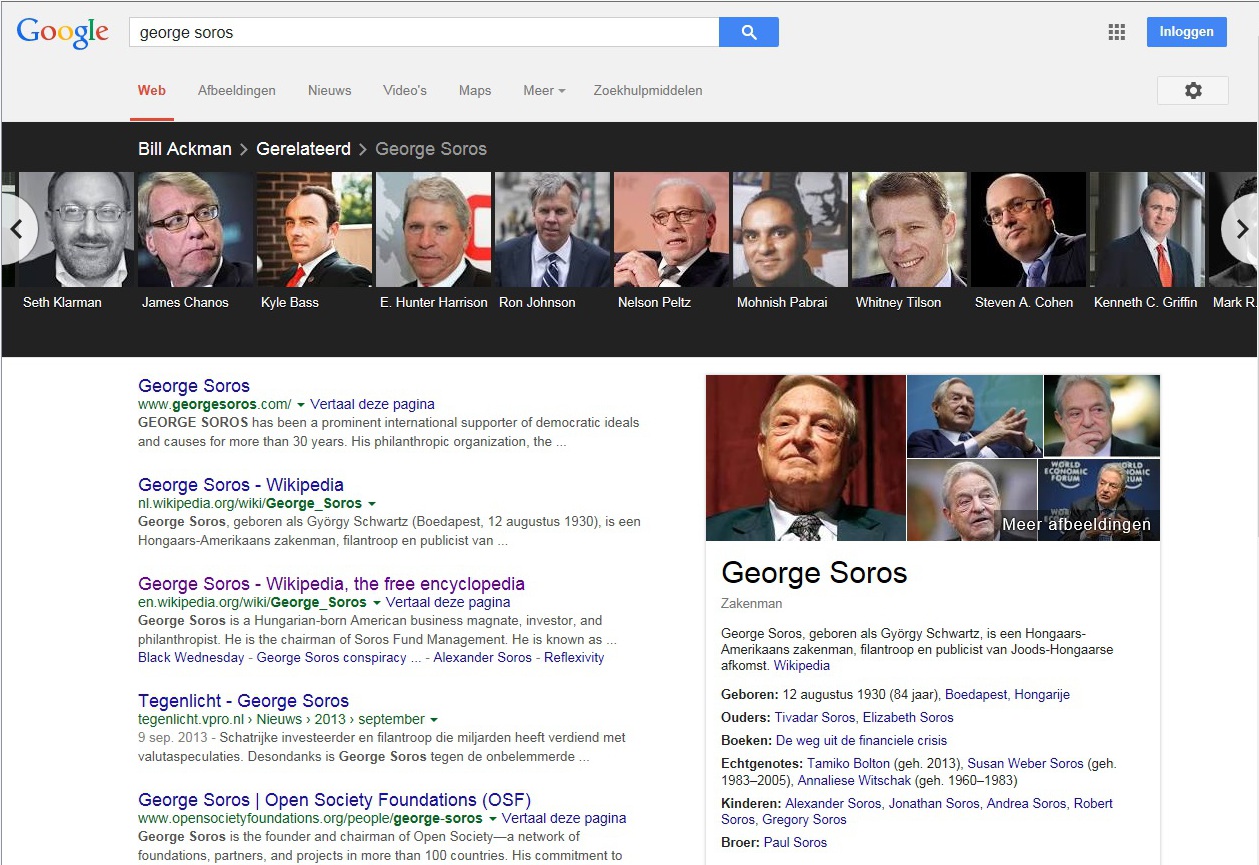
Task: Open the Video's tab
Action: tap(405, 90)
